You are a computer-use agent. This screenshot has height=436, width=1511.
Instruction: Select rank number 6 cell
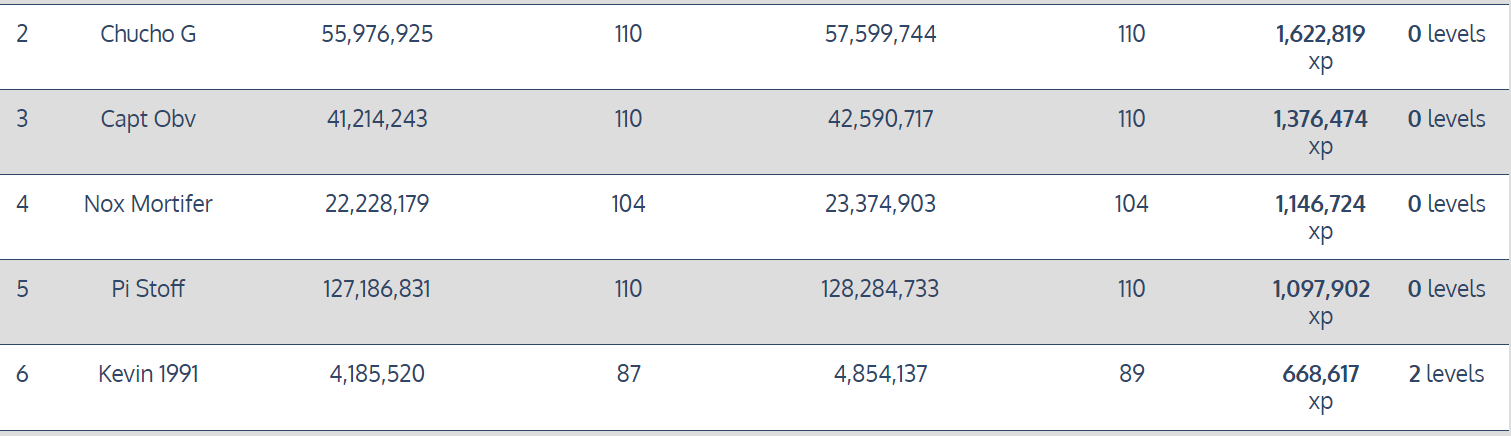[22, 374]
